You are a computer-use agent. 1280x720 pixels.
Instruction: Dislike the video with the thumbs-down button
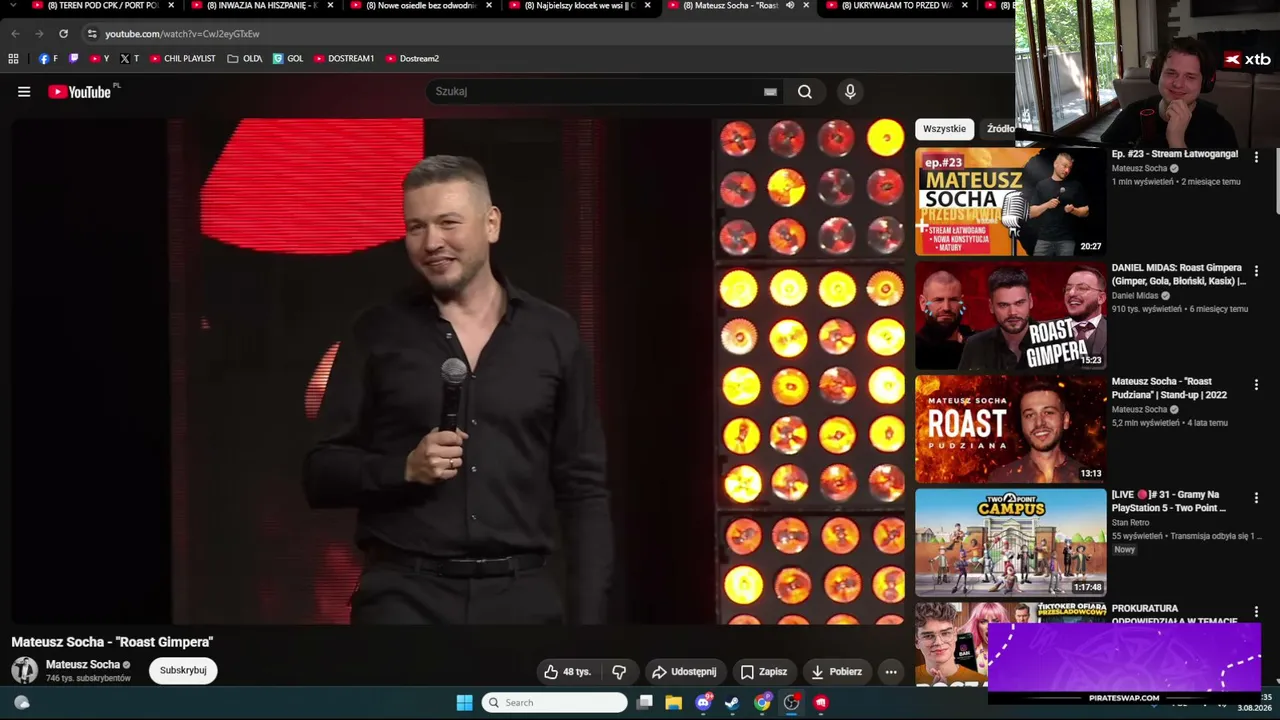pyautogui.click(x=619, y=672)
